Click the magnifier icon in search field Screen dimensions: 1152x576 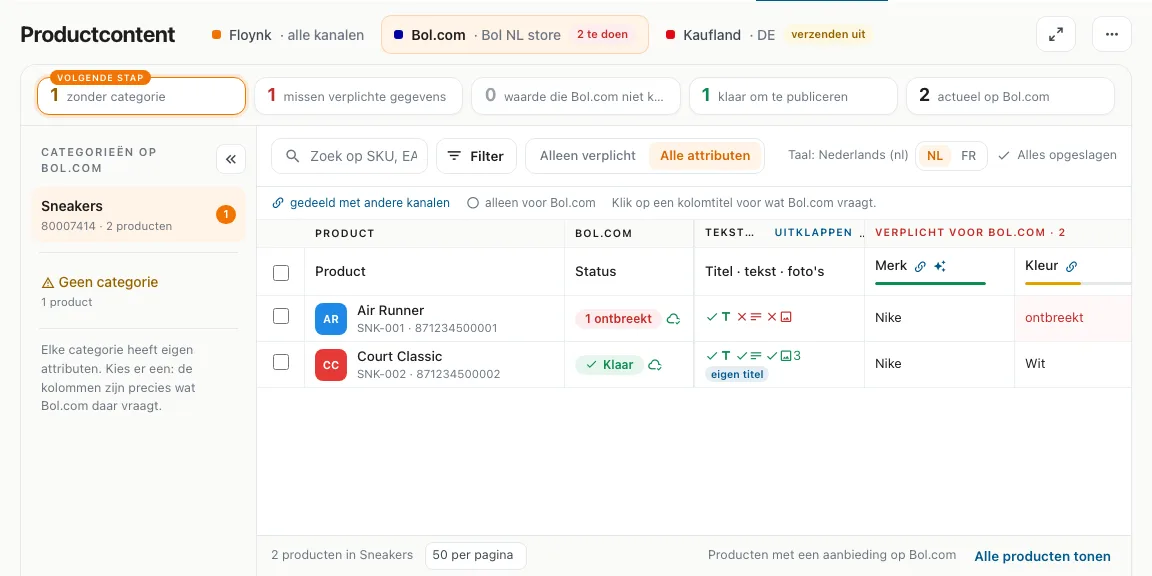(292, 156)
